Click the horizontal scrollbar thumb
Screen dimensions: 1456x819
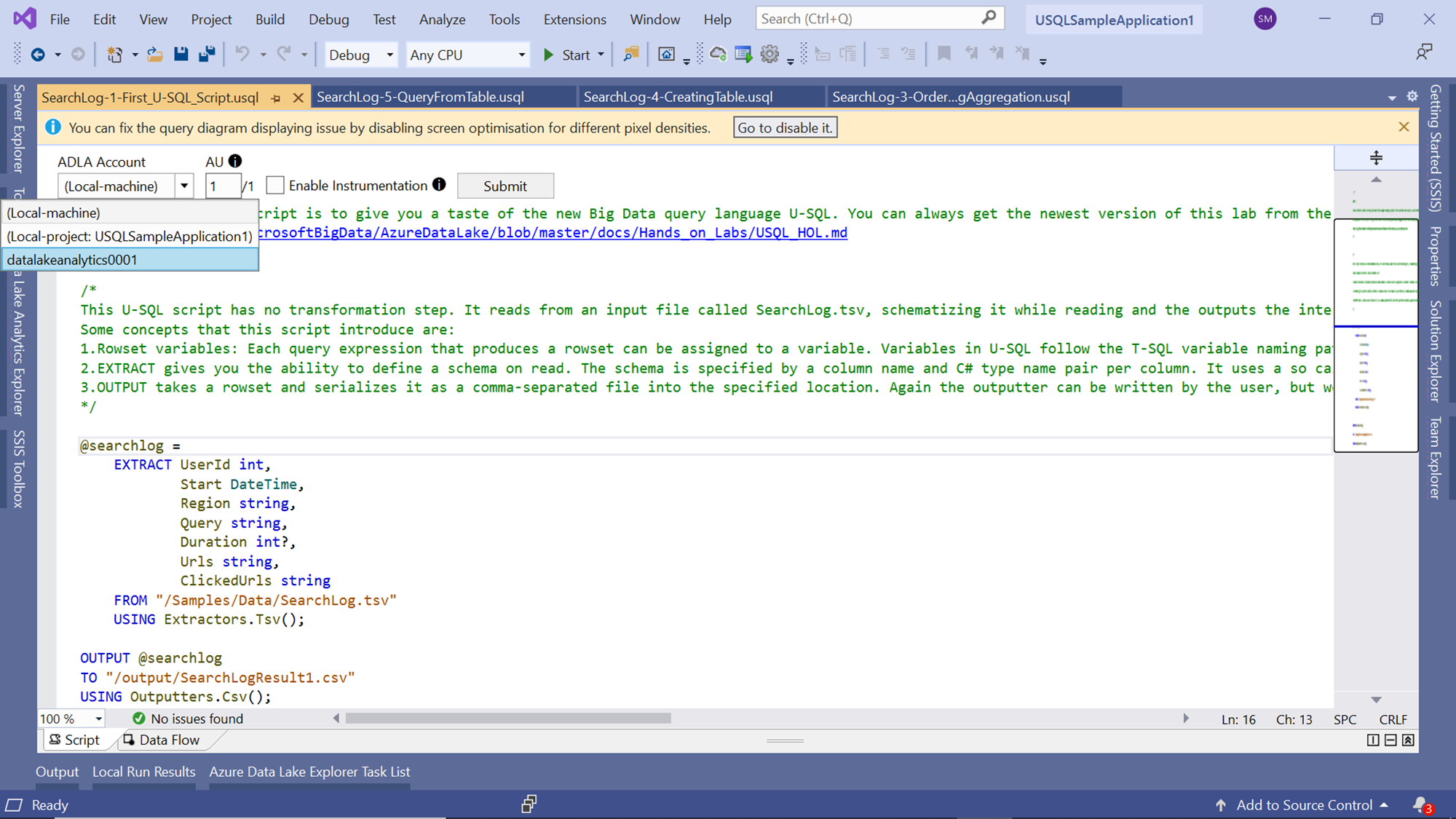click(507, 719)
